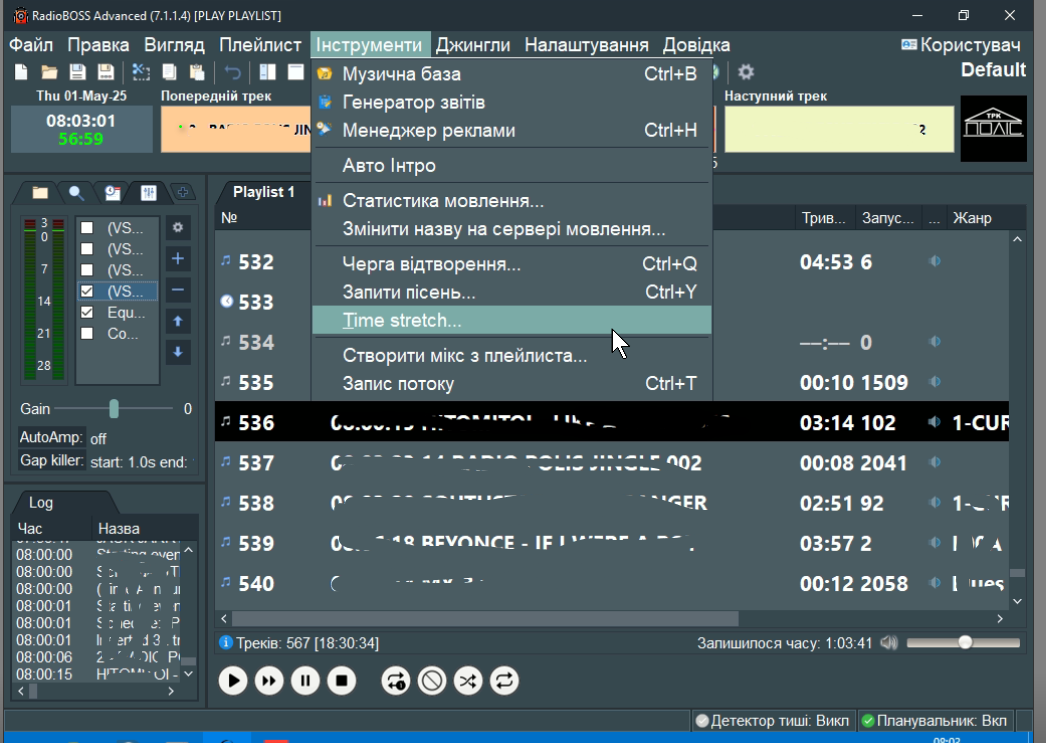Open settings with the toolbar gear icon
The image size is (1046, 743).
click(x=746, y=71)
